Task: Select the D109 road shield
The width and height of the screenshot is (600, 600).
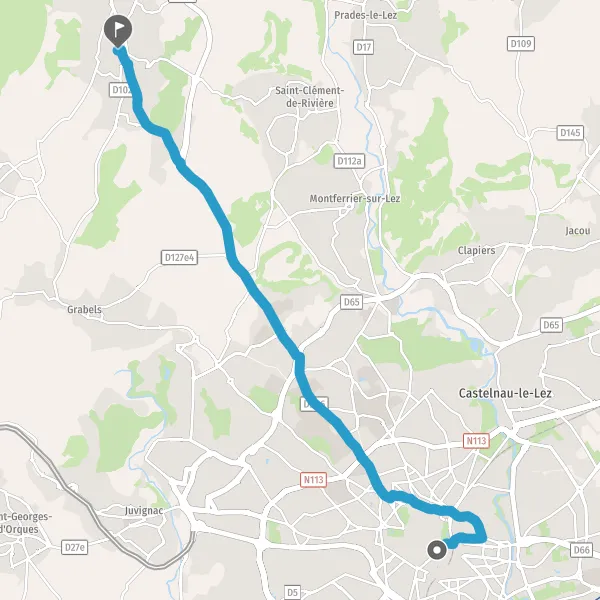Action: pyautogui.click(x=521, y=44)
